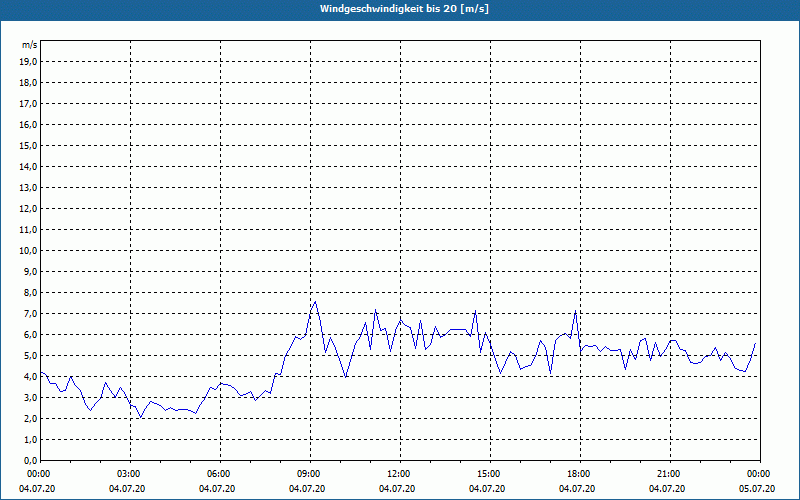
Task: Click the '03:00' time label
Action: click(131, 474)
